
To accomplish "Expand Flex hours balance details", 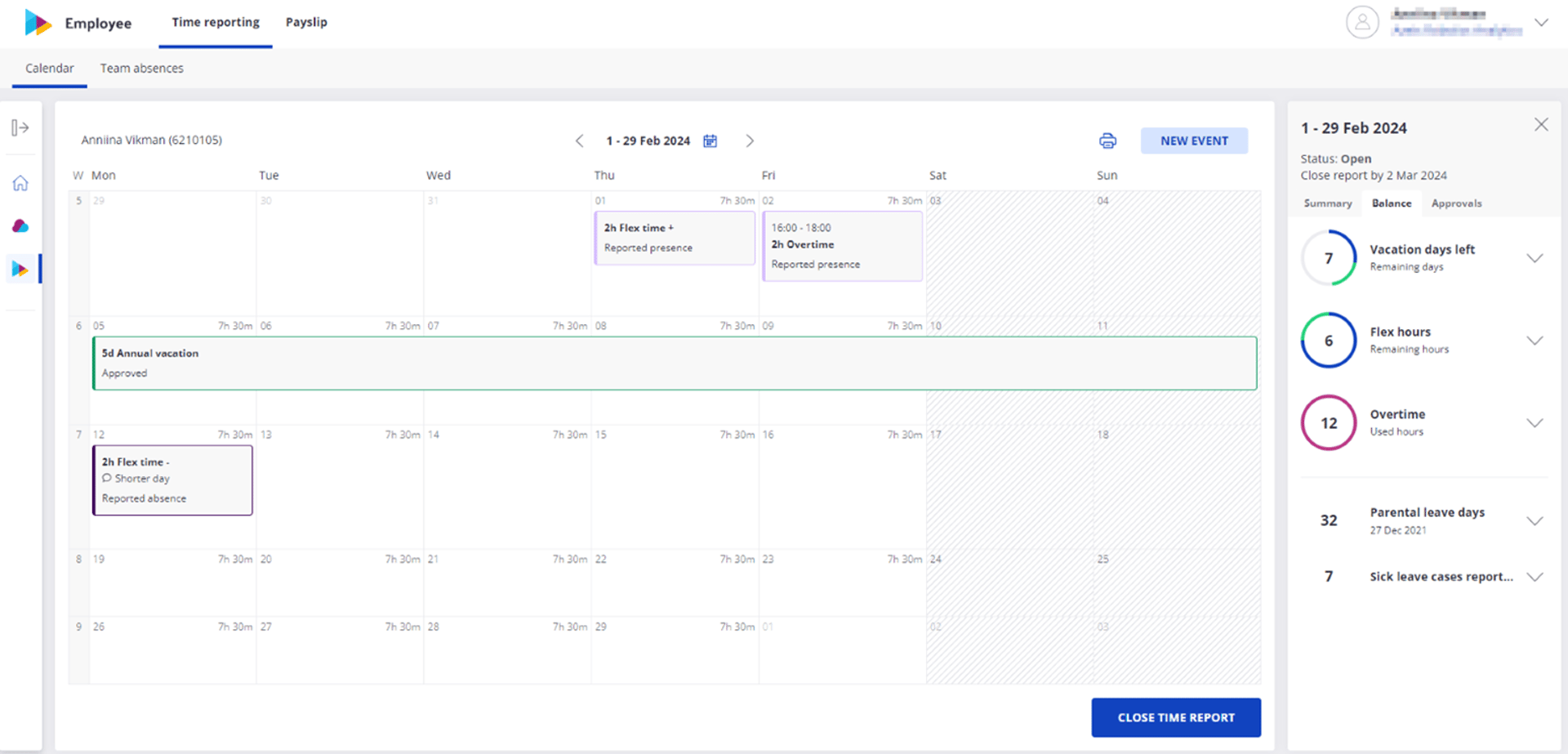I will click(1535, 341).
